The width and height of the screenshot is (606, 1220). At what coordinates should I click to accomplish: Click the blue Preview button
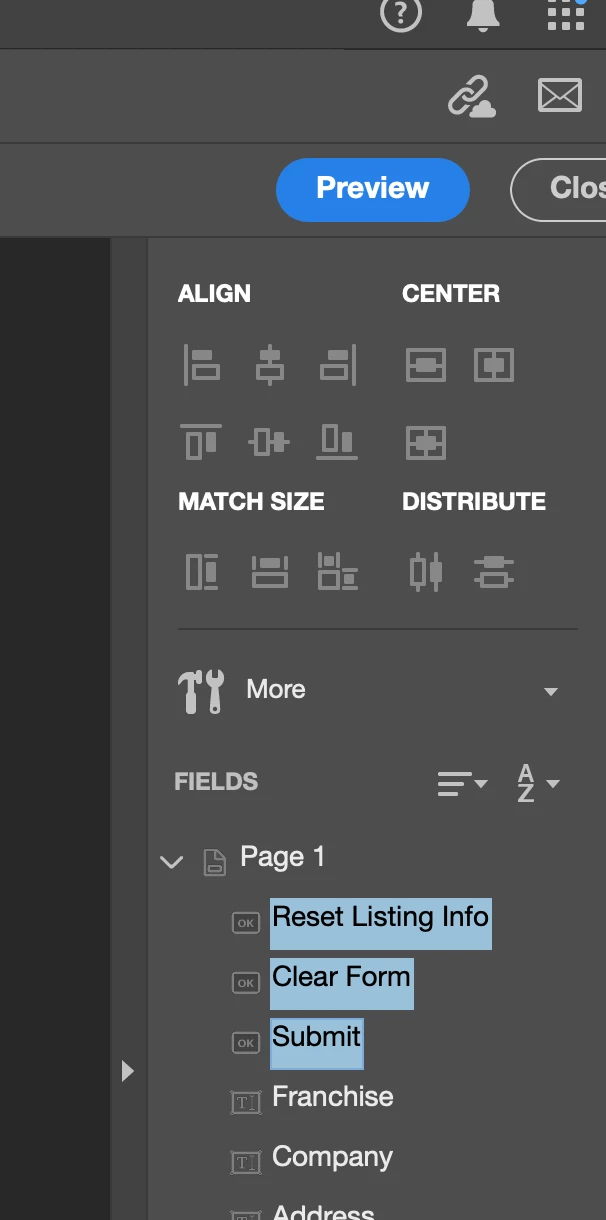tap(373, 189)
